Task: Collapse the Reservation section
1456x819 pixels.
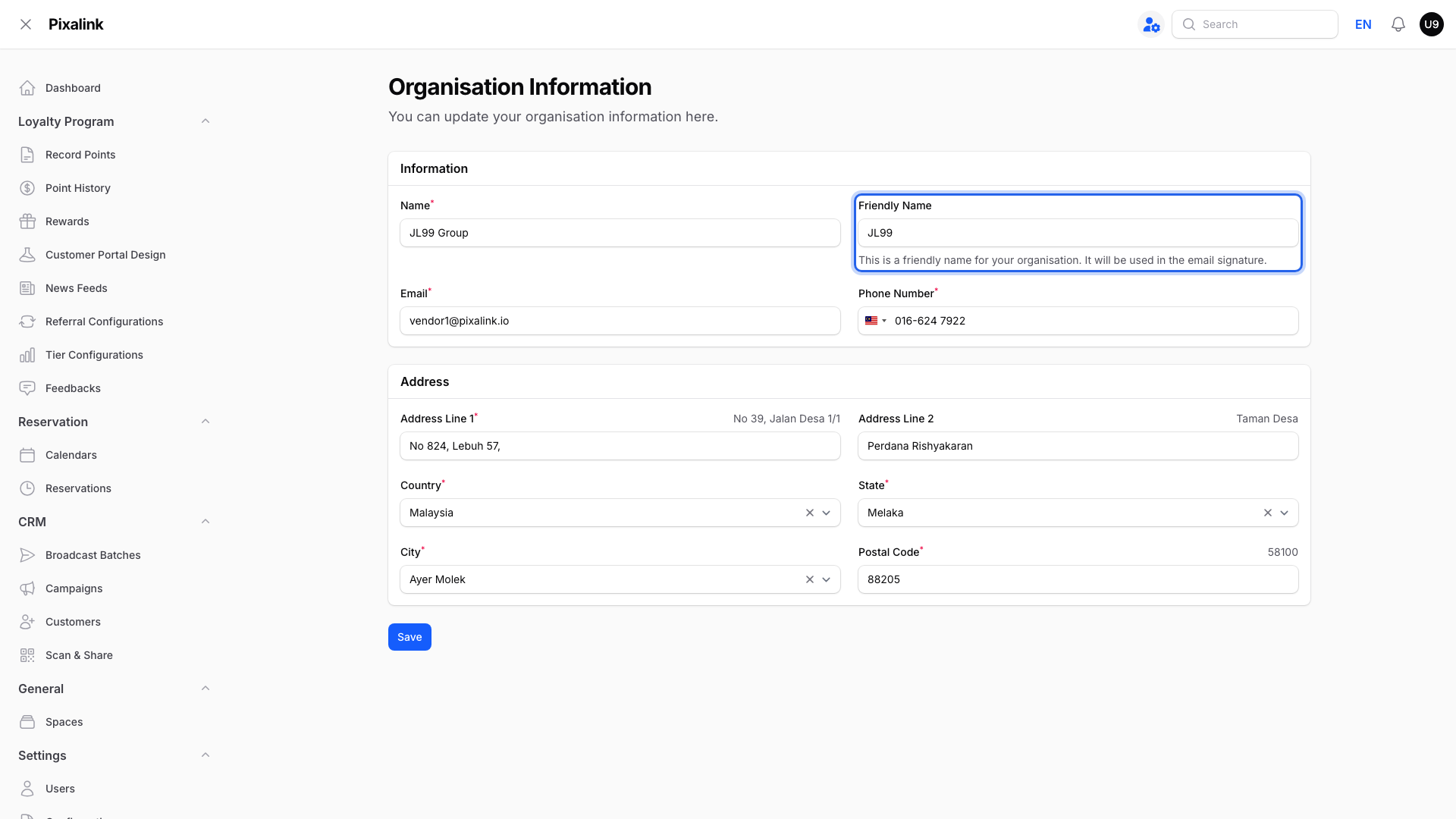Action: pyautogui.click(x=206, y=422)
